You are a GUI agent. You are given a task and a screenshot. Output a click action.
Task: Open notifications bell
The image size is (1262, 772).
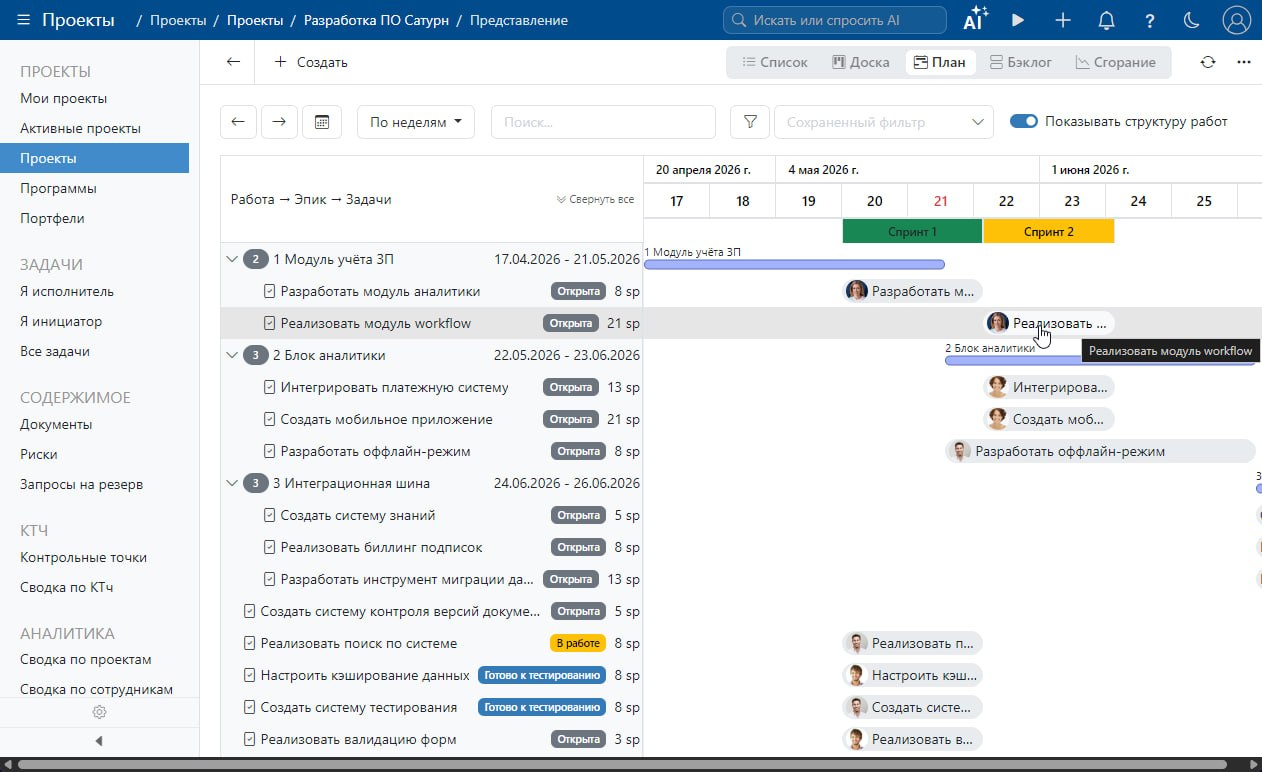click(x=1106, y=20)
